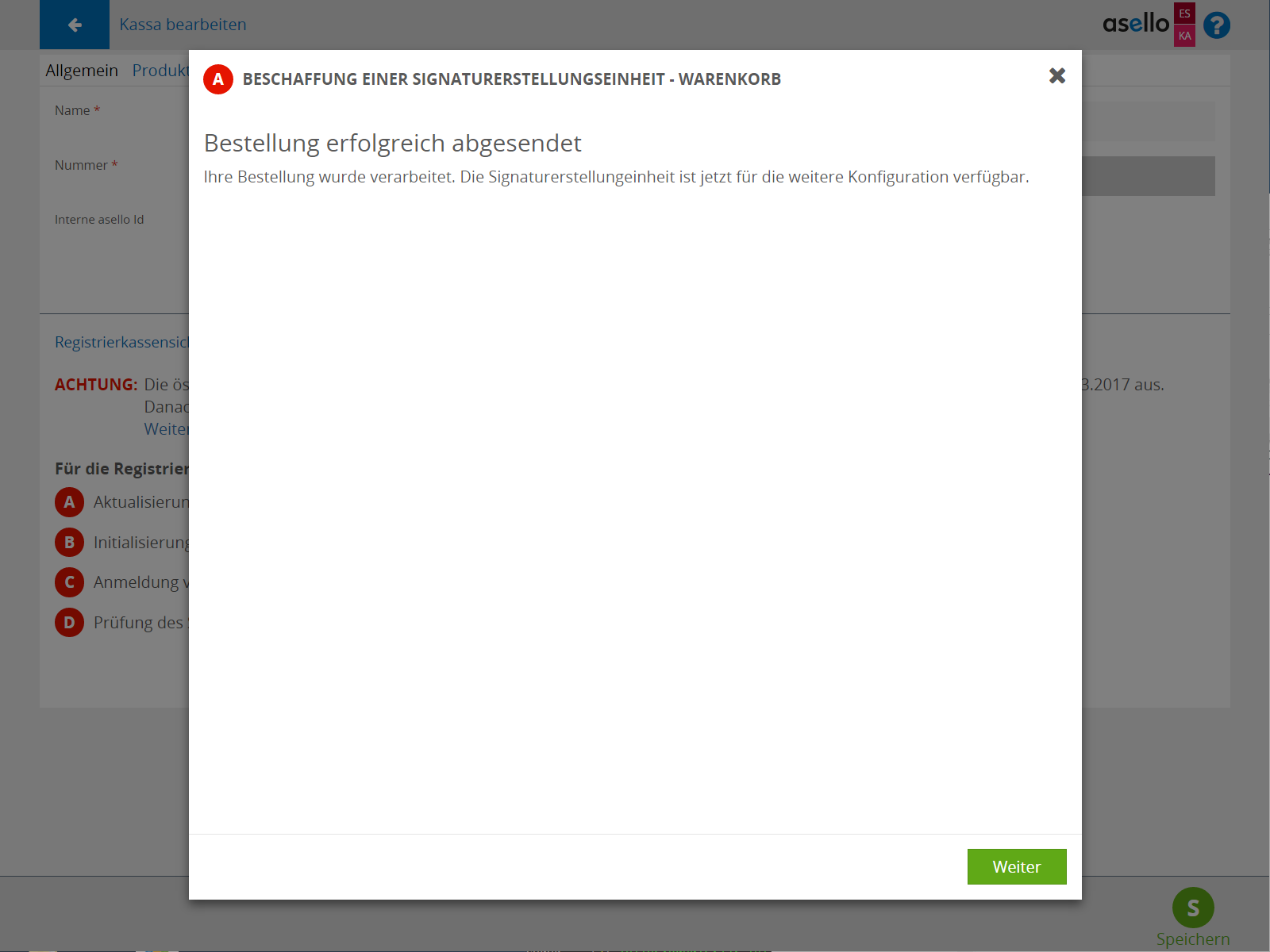Image resolution: width=1270 pixels, height=952 pixels.
Task: Select step B Initialisierung circle icon
Action: 69,543
